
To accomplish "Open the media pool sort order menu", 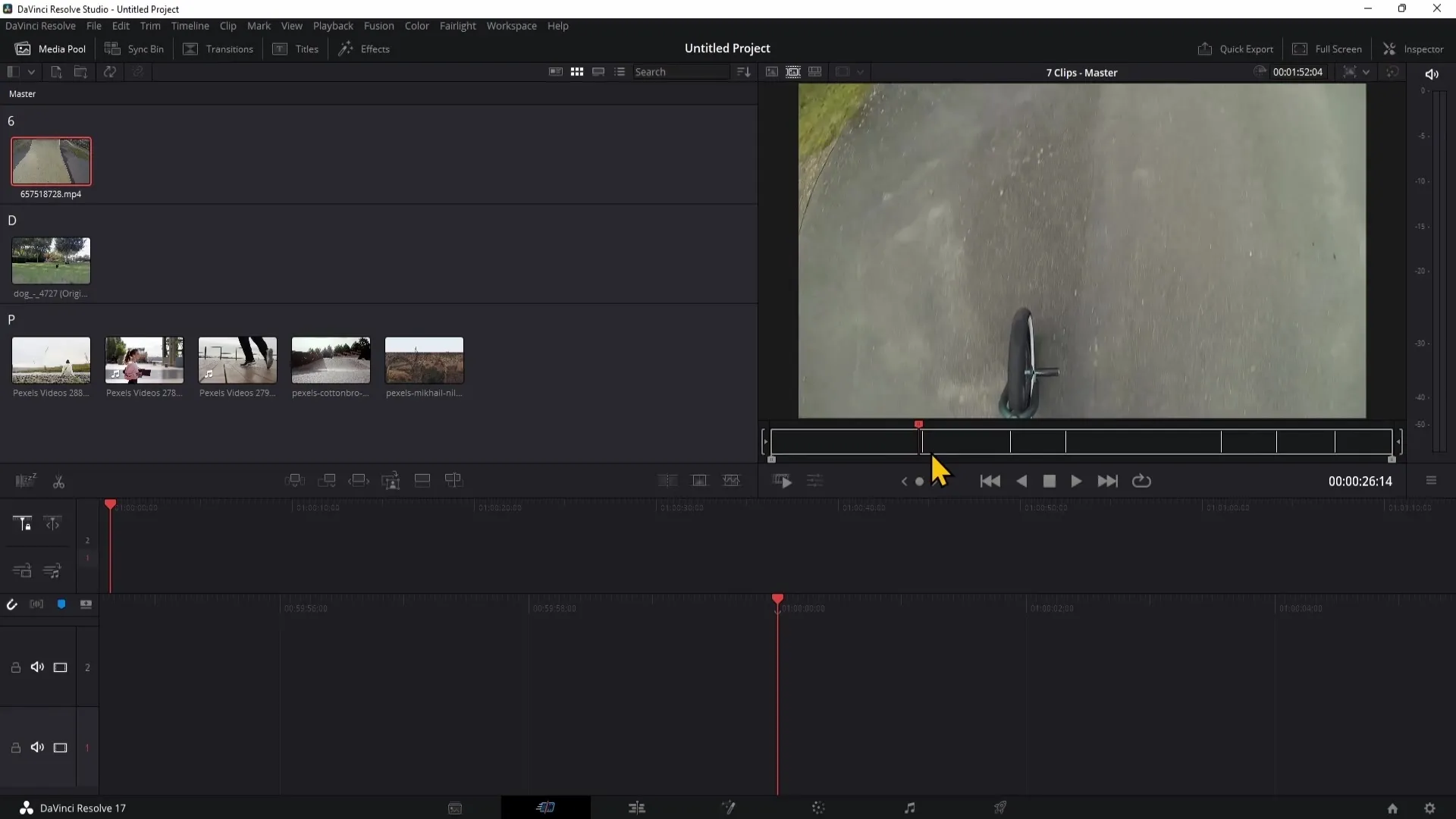I will (743, 72).
